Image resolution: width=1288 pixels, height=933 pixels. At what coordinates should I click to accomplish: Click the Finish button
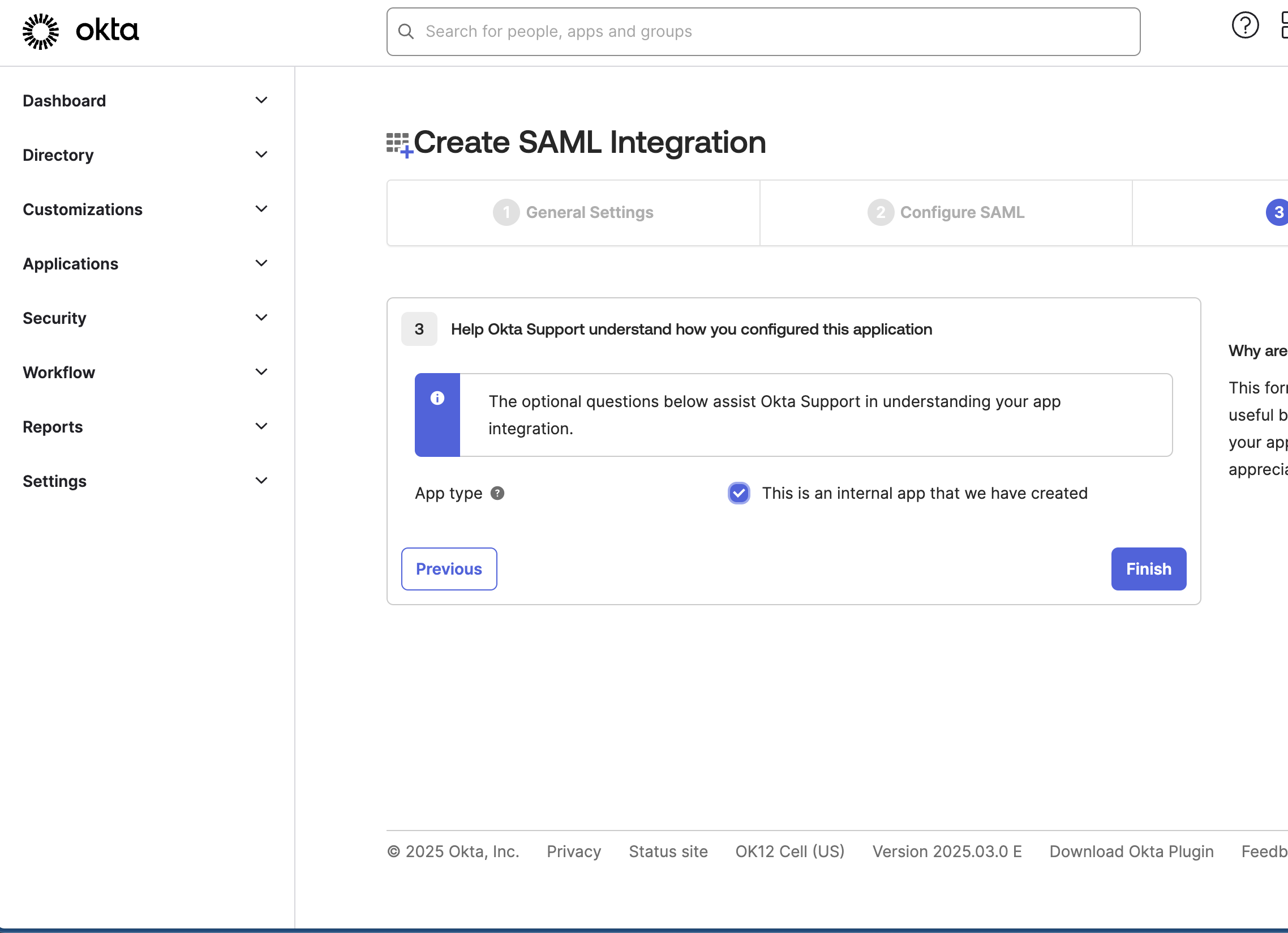coord(1148,569)
